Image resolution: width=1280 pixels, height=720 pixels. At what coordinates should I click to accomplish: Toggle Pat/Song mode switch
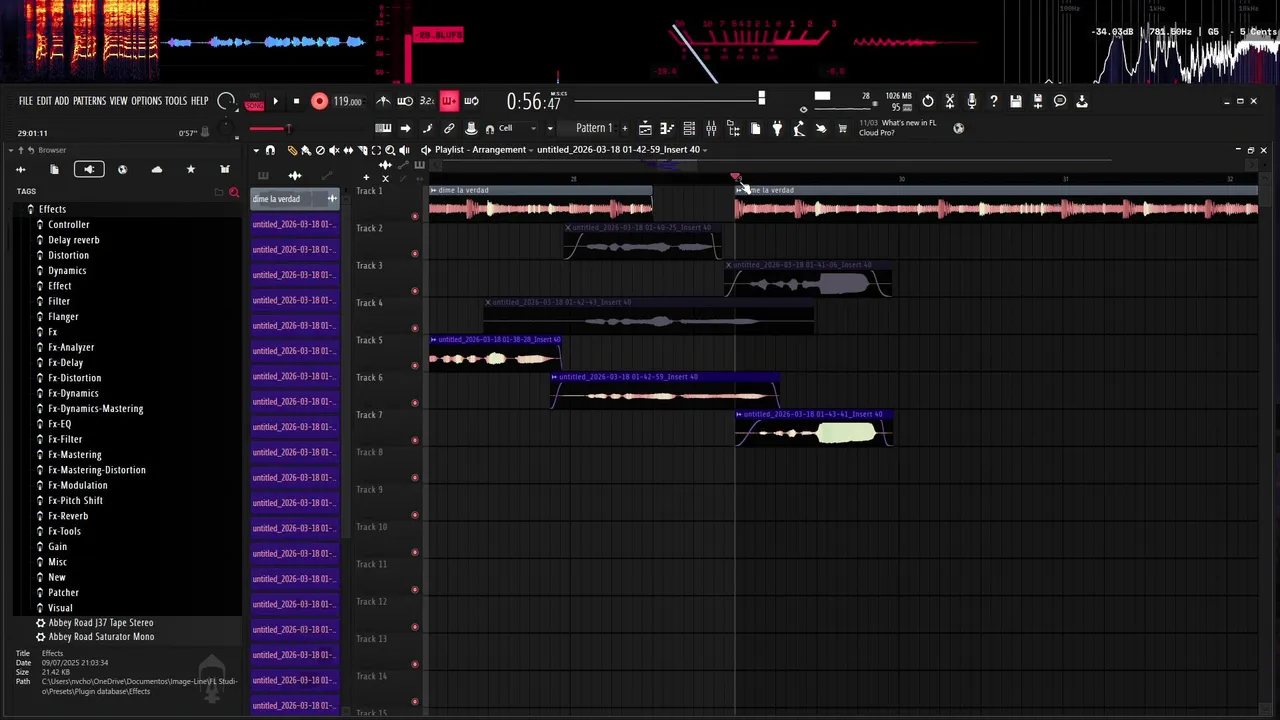pos(254,102)
